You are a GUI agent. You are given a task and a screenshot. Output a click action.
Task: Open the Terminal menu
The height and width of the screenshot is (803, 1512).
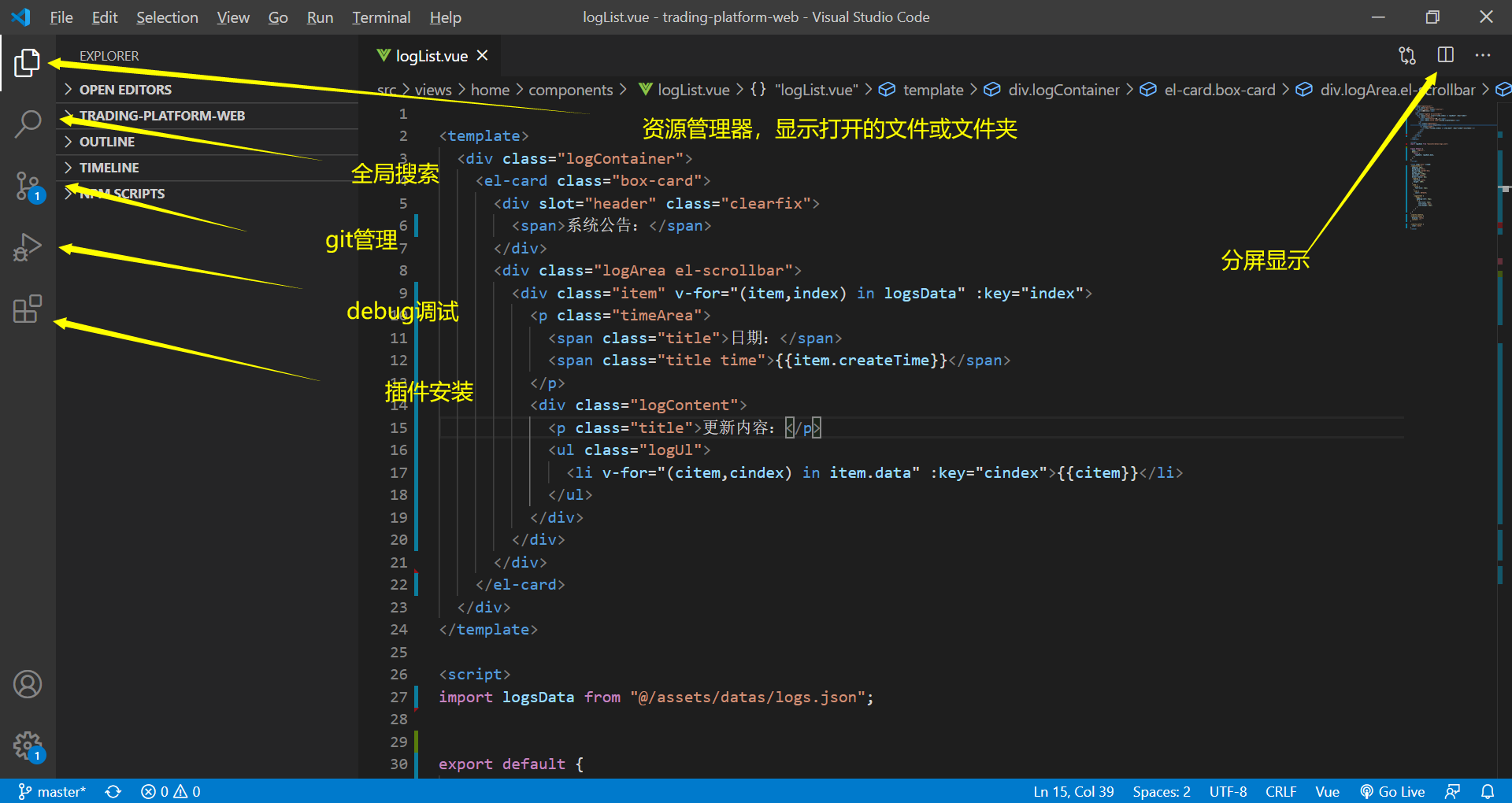(x=381, y=17)
